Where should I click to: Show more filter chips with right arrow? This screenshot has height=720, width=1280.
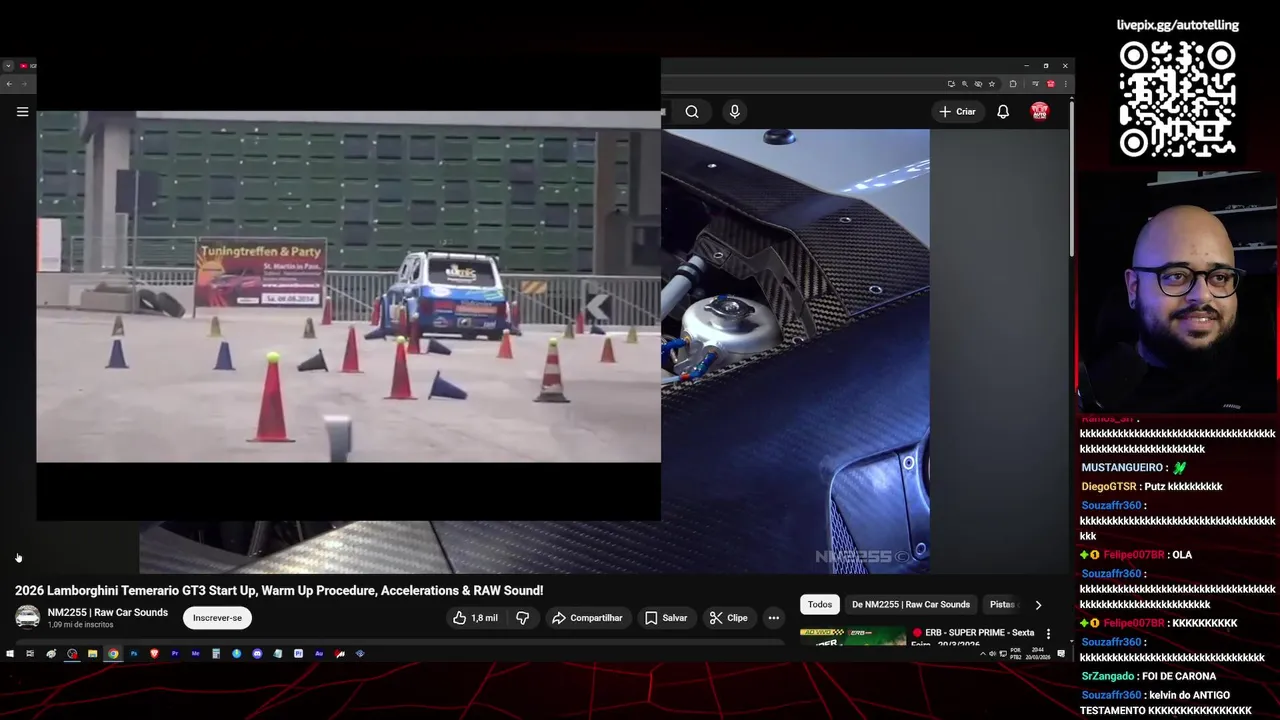(x=1038, y=604)
